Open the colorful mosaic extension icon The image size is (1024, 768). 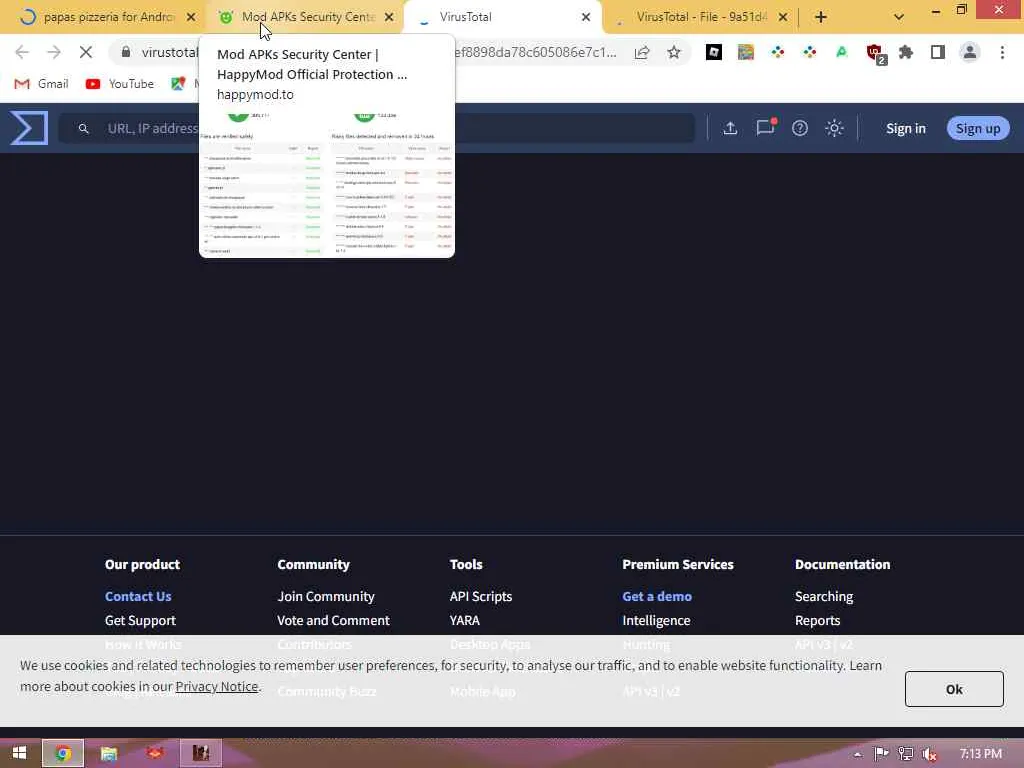[746, 52]
